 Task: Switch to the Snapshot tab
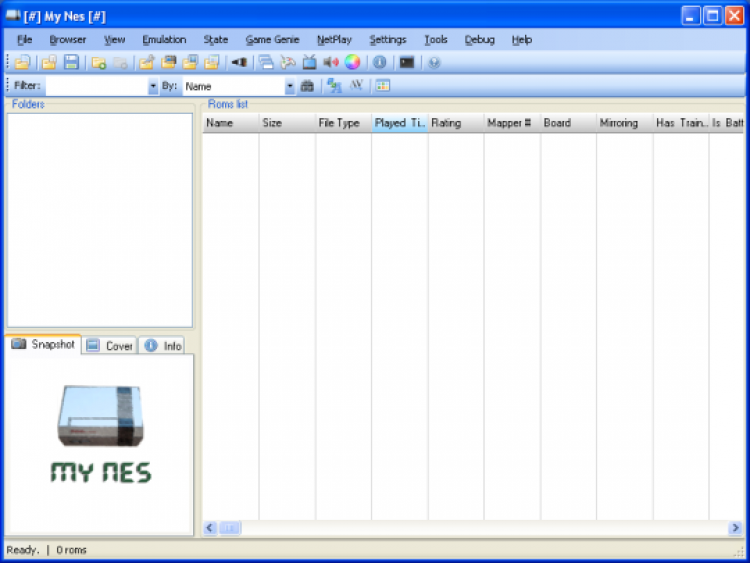43,344
